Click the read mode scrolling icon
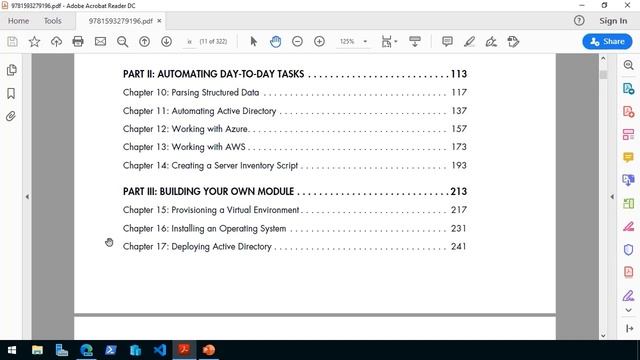 [415, 41]
